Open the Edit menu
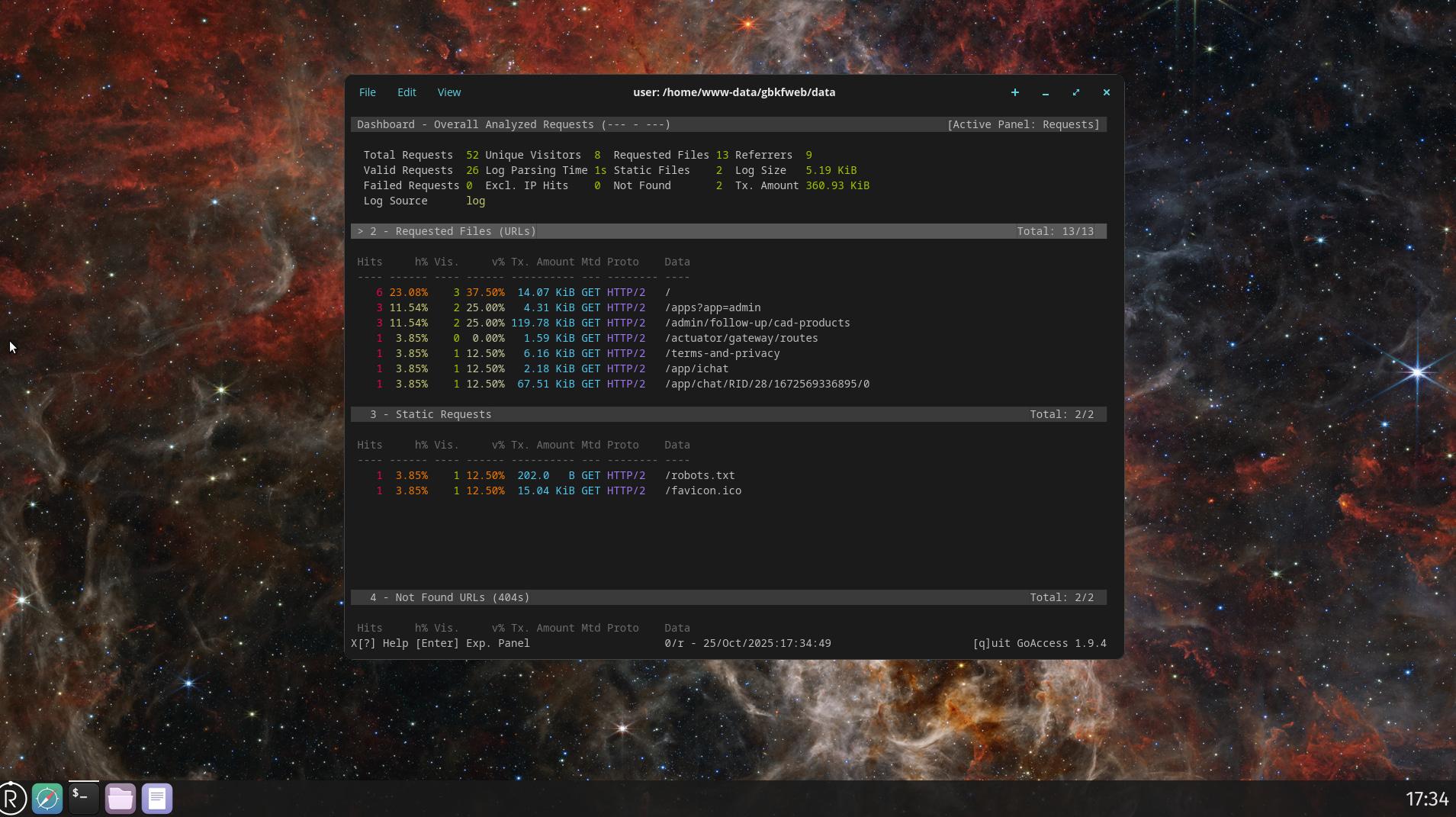Viewport: 1456px width, 817px height. (407, 92)
